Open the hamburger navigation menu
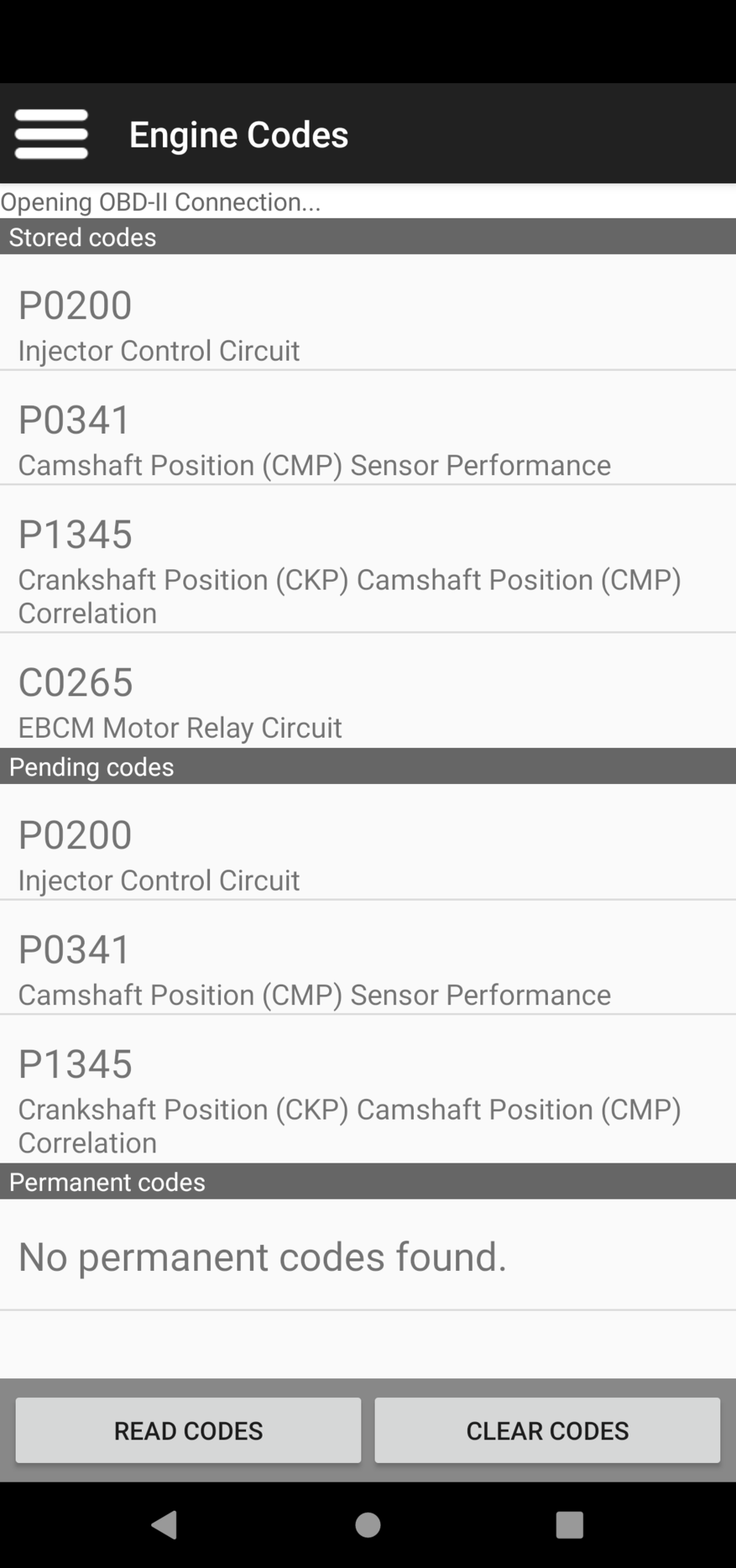 (51, 134)
